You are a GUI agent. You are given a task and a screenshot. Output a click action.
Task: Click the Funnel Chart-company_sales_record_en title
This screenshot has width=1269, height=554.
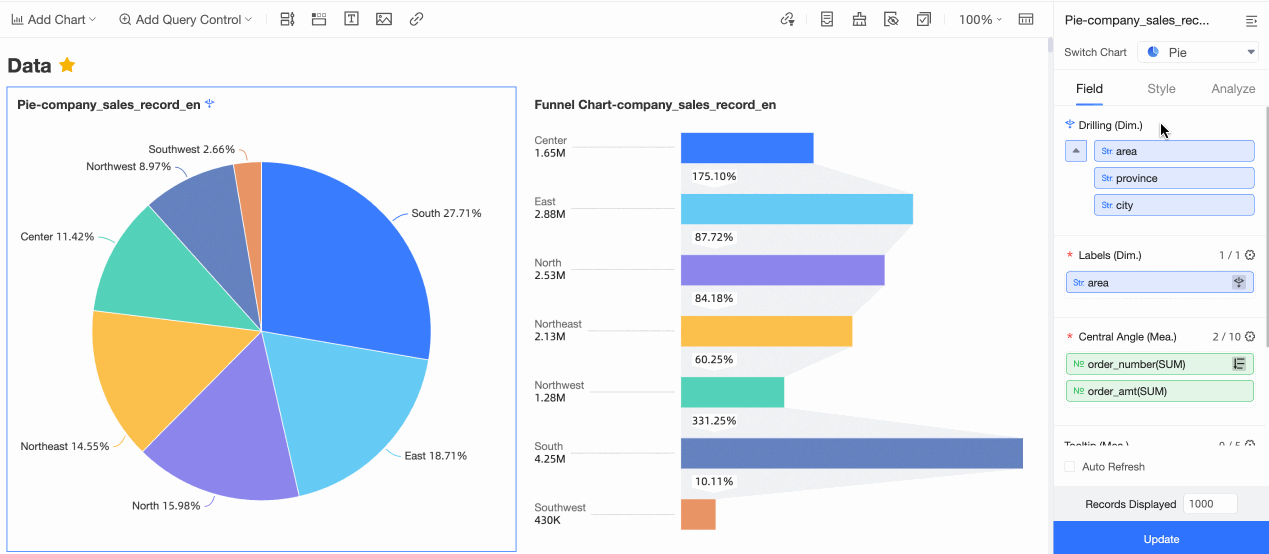point(655,105)
